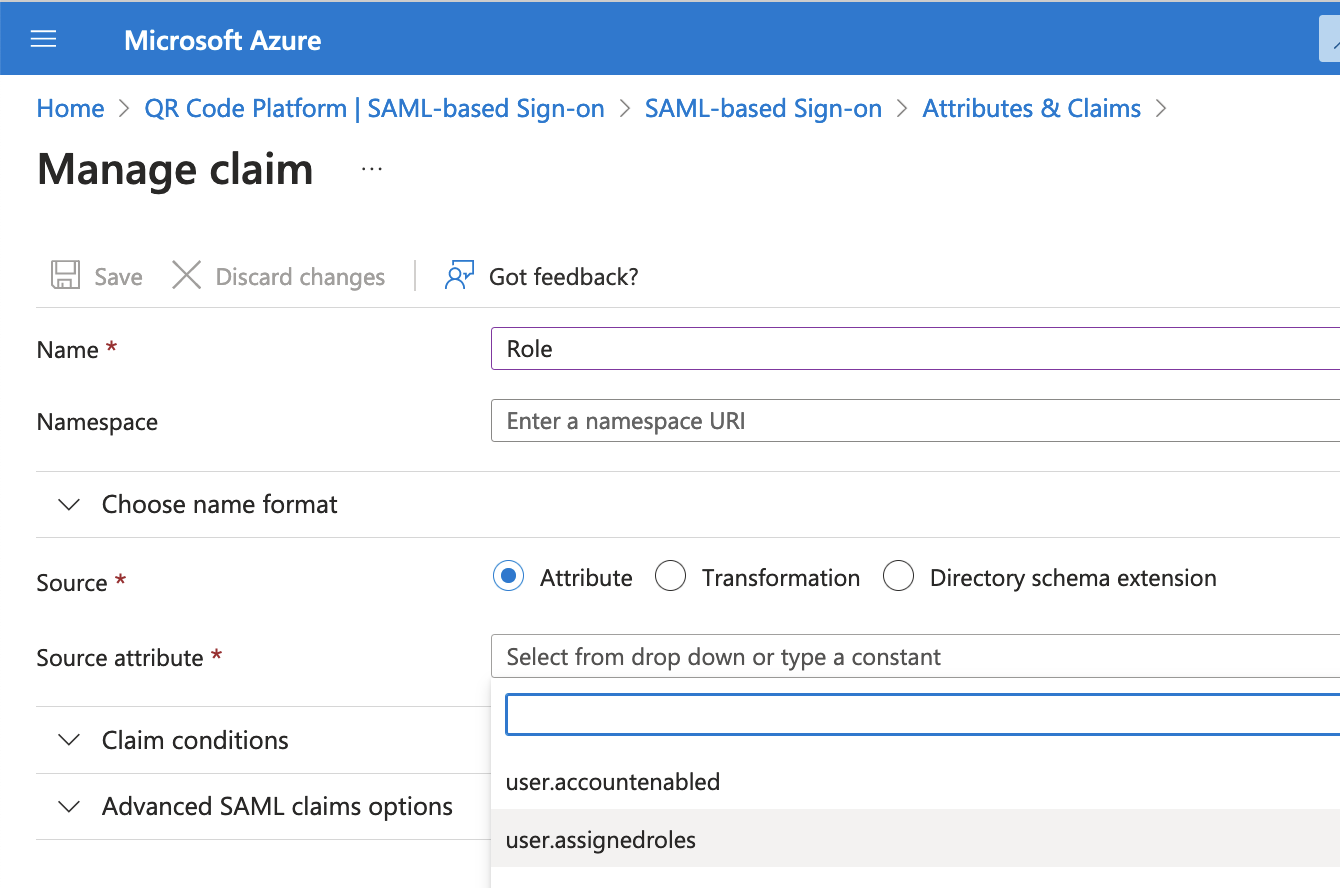Image resolution: width=1340 pixels, height=888 pixels.
Task: Open the SAML-based Sign-on breadcrumb
Action: pyautogui.click(x=763, y=108)
